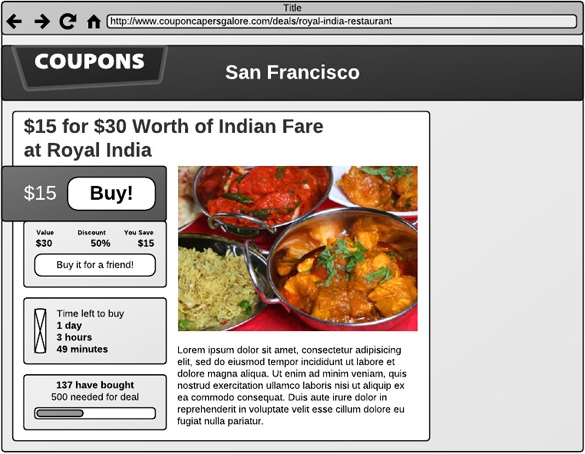The image size is (585, 454).
Task: Select the URL address bar
Action: pyautogui.click(x=342, y=21)
